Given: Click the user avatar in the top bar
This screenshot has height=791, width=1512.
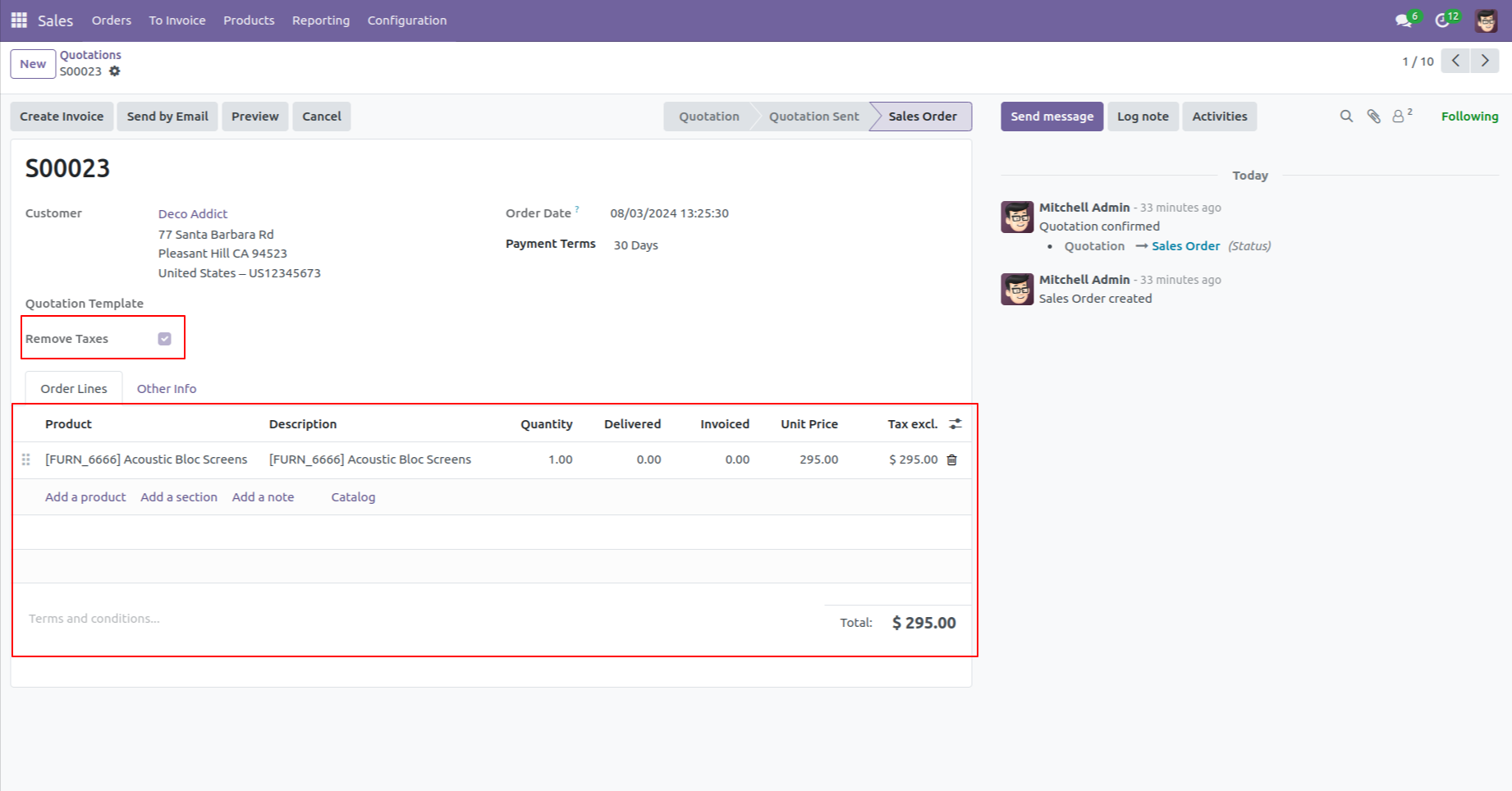Looking at the screenshot, I should 1486,20.
